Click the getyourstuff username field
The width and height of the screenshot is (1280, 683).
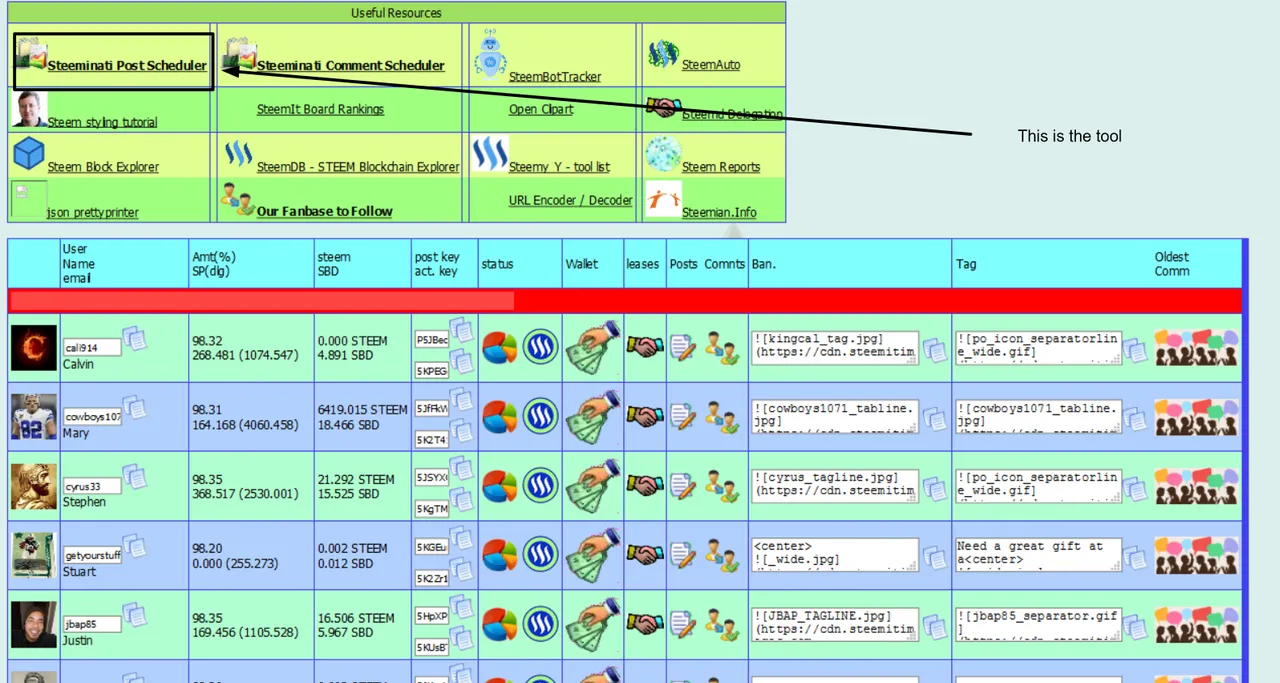click(x=92, y=555)
